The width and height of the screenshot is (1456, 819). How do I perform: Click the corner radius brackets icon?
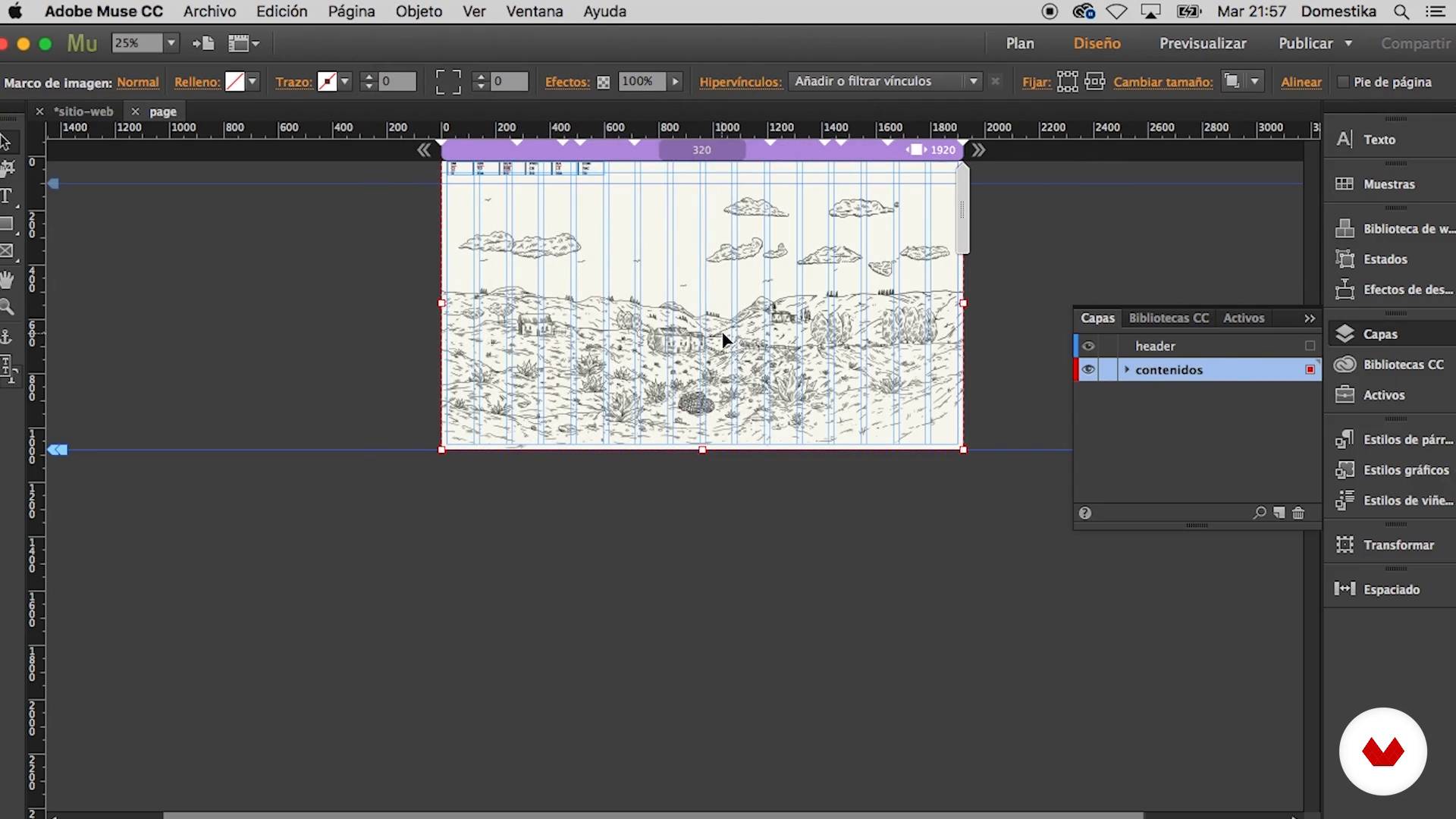coord(448,82)
